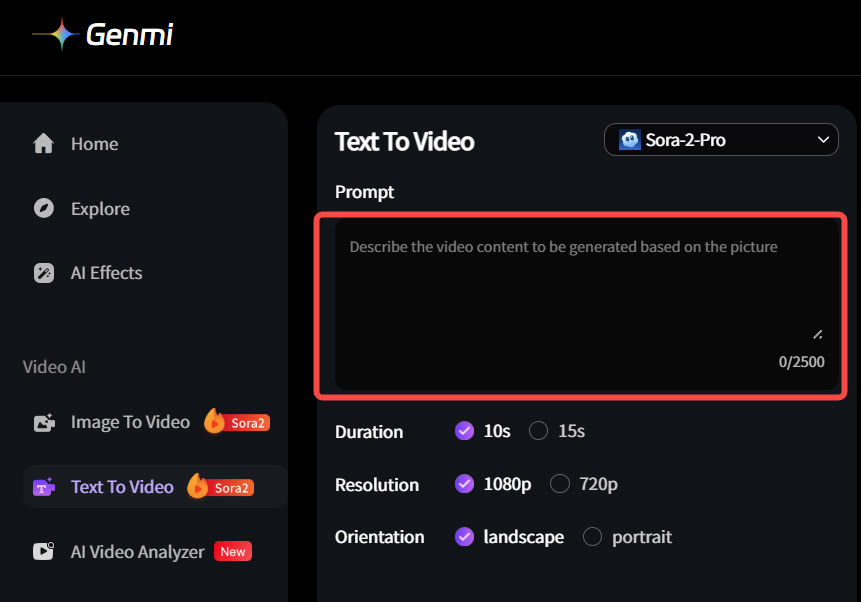This screenshot has height=602, width=861.
Task: Open the AI Video Analyzer video icon
Action: pos(44,551)
